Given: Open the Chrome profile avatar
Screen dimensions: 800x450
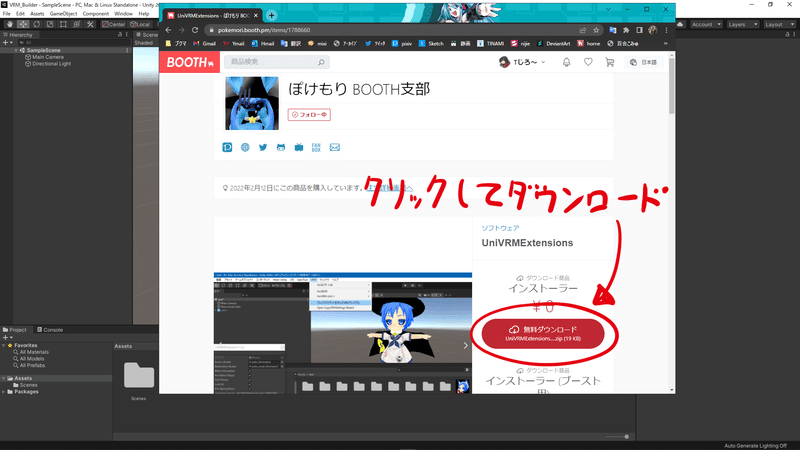Looking at the screenshot, I should pyautogui.click(x=653, y=30).
